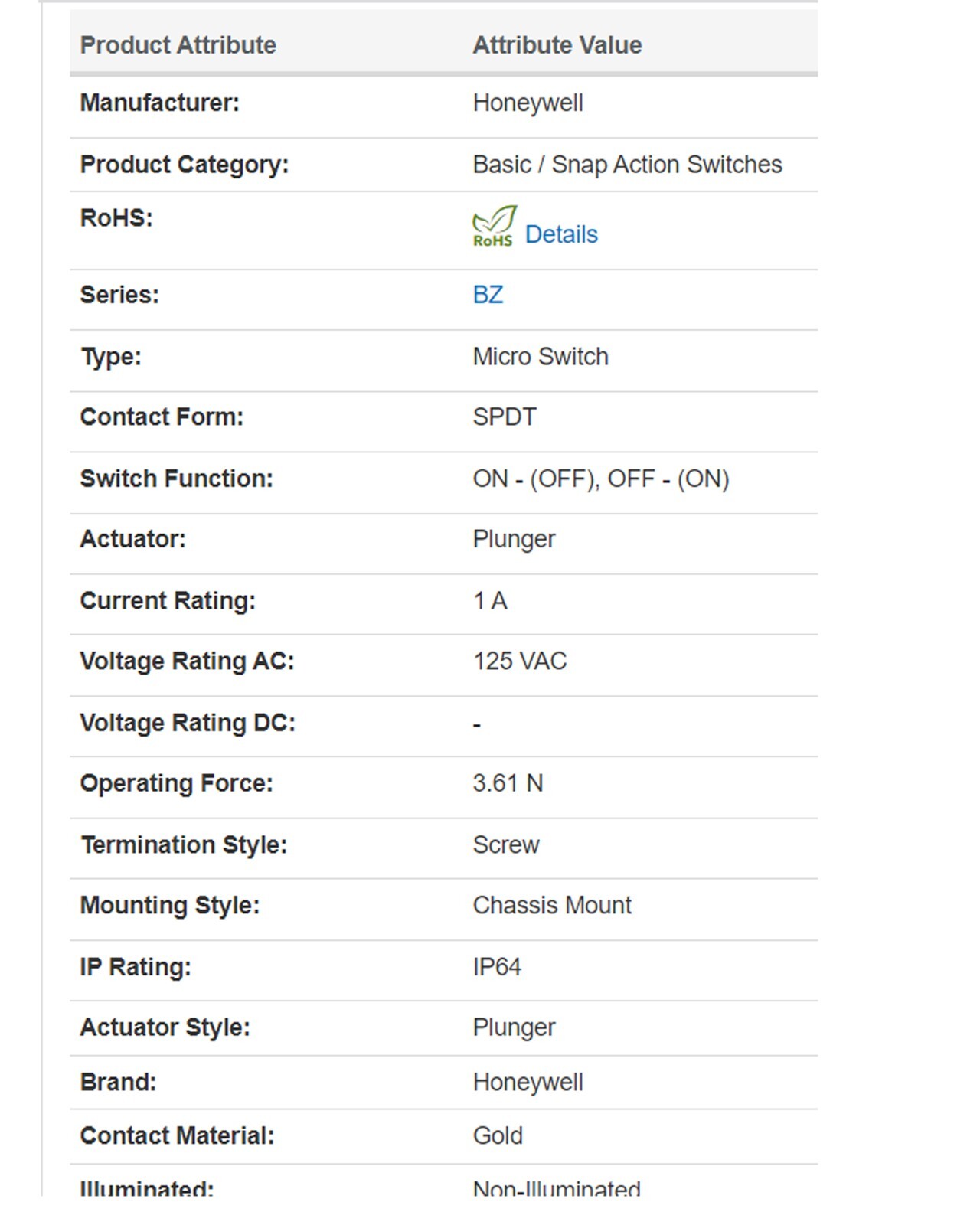Select the SPDT contact form value
This screenshot has height=1225, width=980.
click(505, 417)
